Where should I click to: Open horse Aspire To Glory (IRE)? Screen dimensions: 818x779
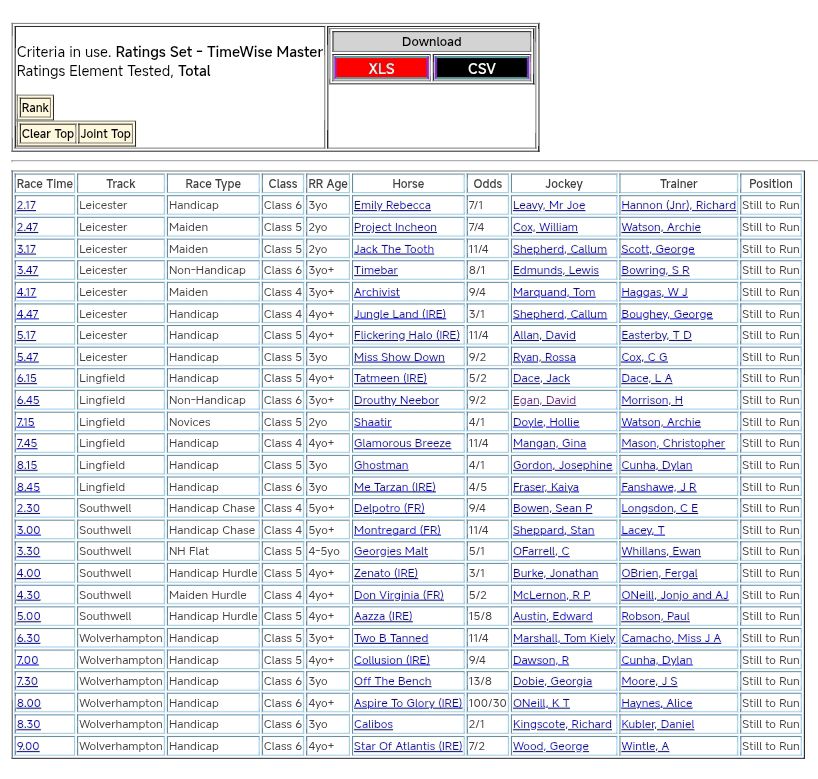click(407, 703)
